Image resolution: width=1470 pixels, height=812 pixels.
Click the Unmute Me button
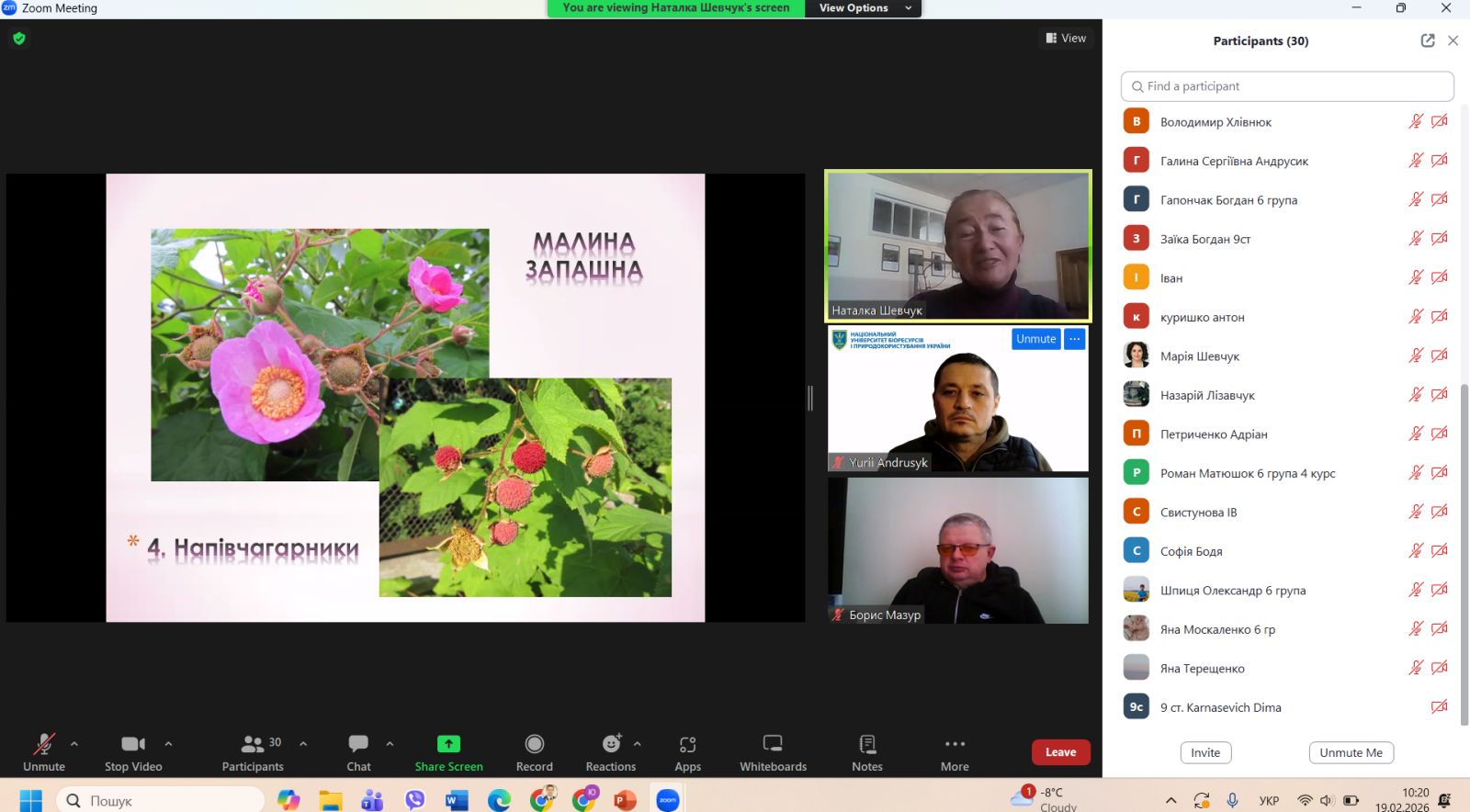(x=1351, y=752)
